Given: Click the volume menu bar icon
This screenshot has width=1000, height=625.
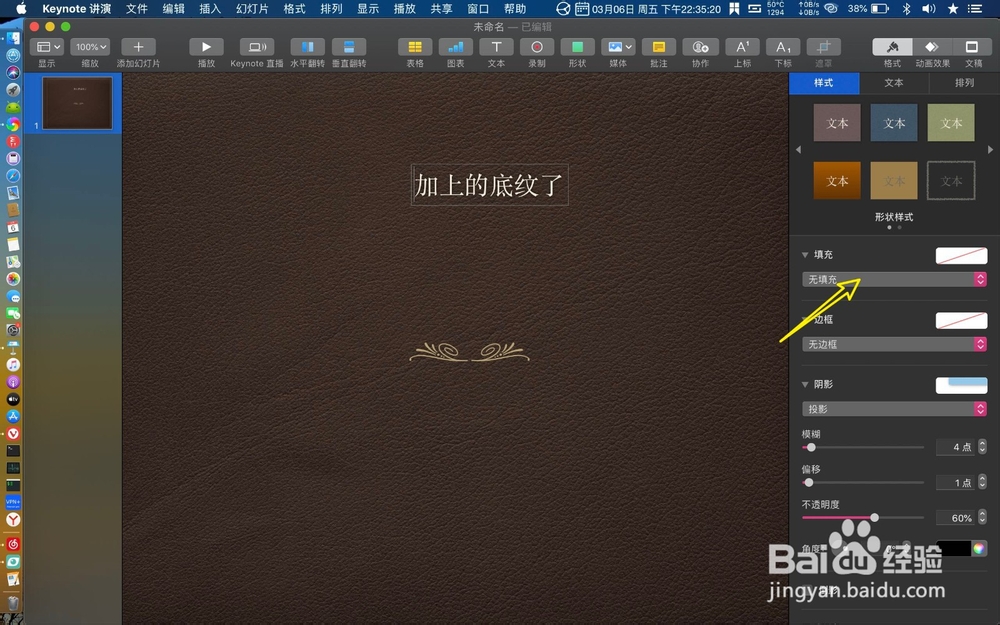Looking at the screenshot, I should (x=929, y=9).
